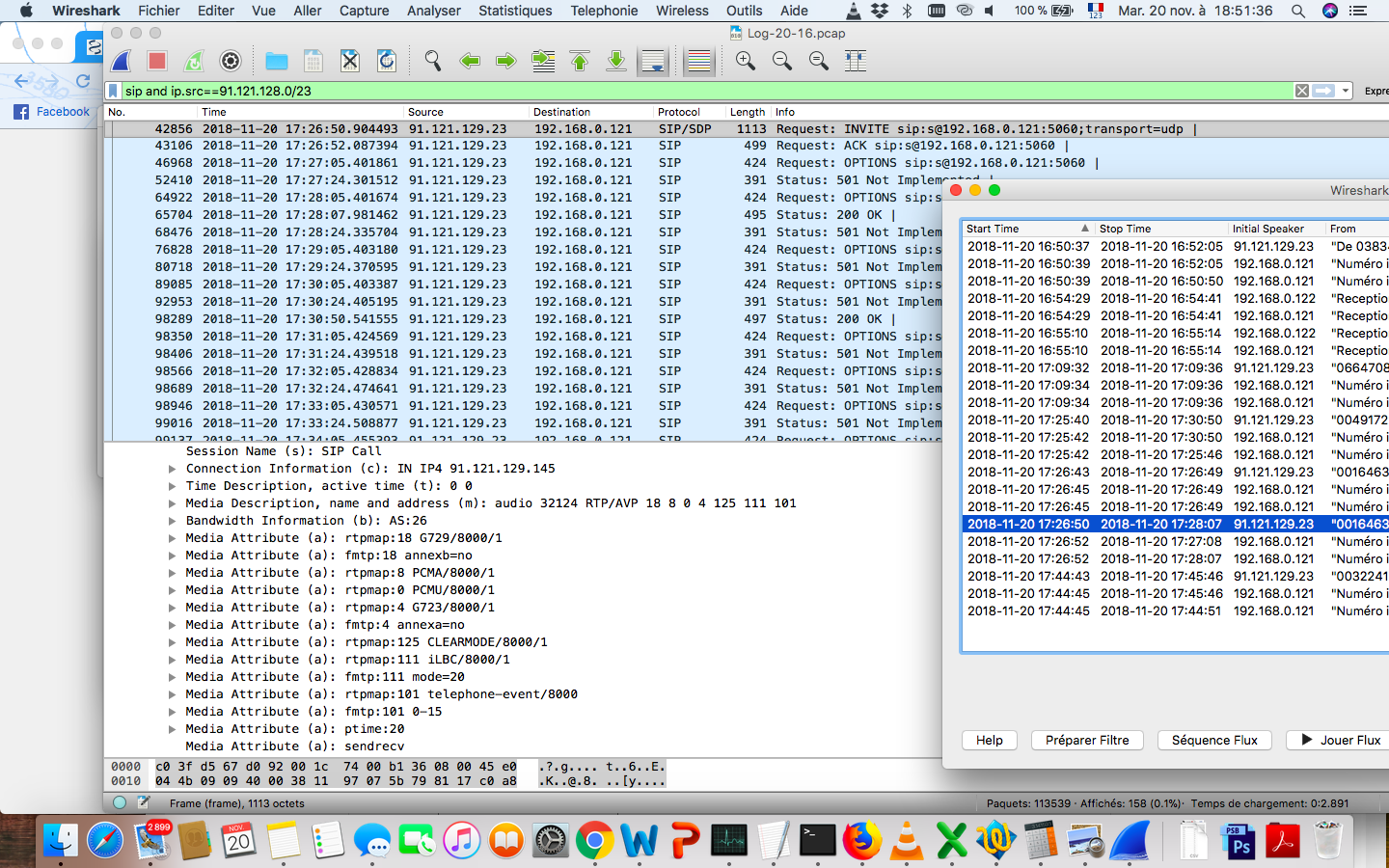Viewport: 1389px width, 868px height.
Task: Click the open capture file folder icon
Action: [277, 62]
